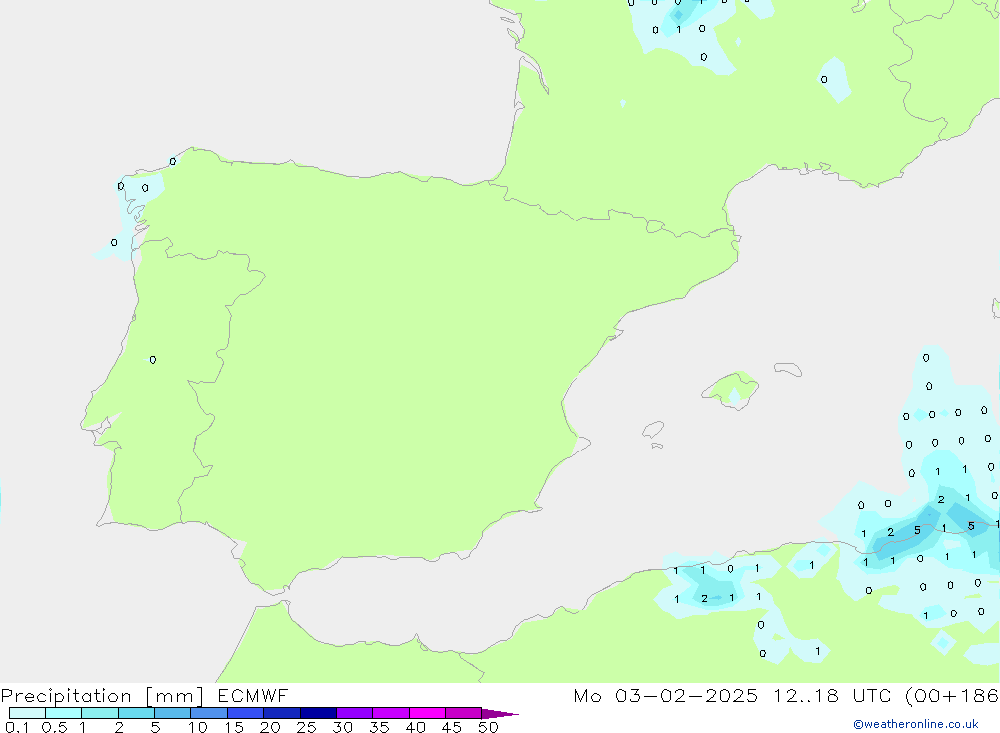The height and width of the screenshot is (733, 1000).
Task: Click the lone "0" value inside Portugal
Action: pos(153,360)
